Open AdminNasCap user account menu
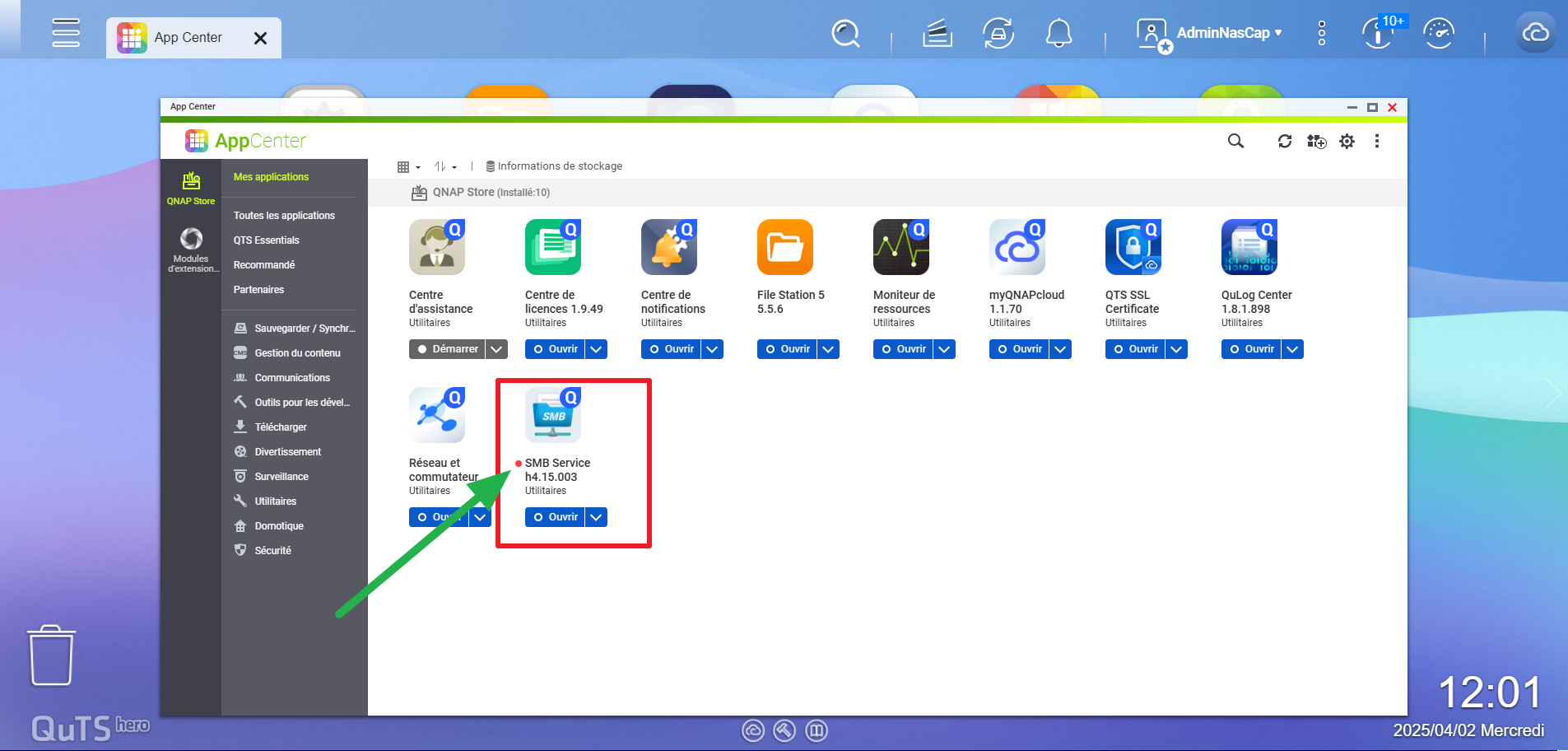The height and width of the screenshot is (751, 1568). click(1209, 34)
